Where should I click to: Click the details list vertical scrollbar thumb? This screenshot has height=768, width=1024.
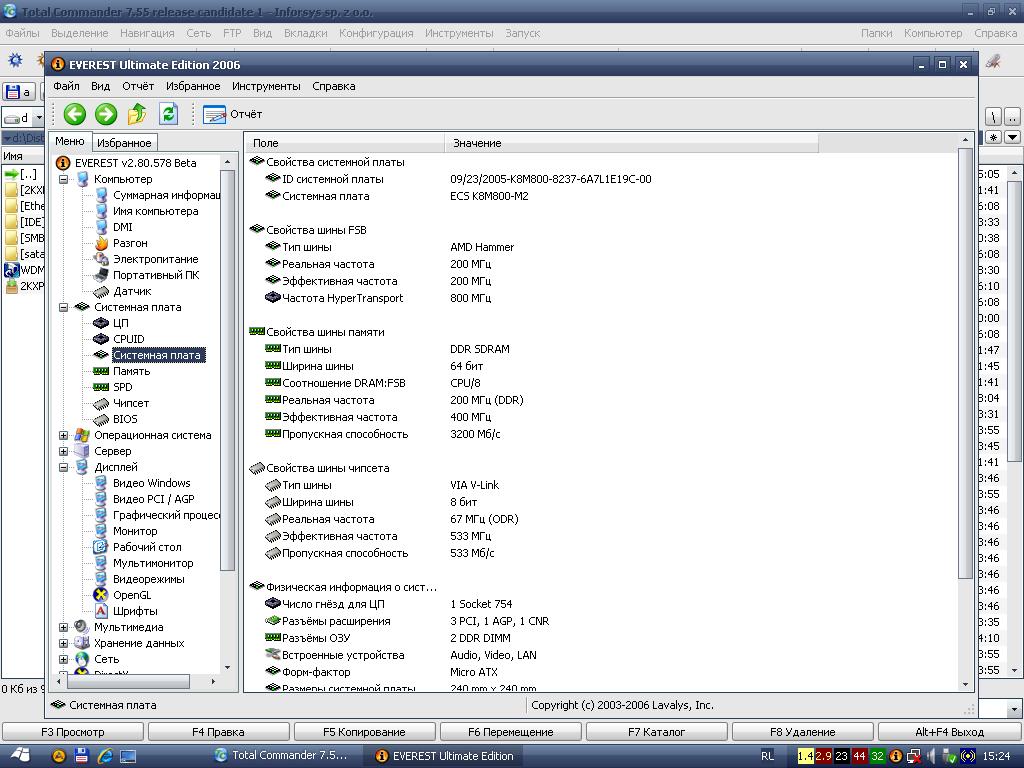pos(965,362)
